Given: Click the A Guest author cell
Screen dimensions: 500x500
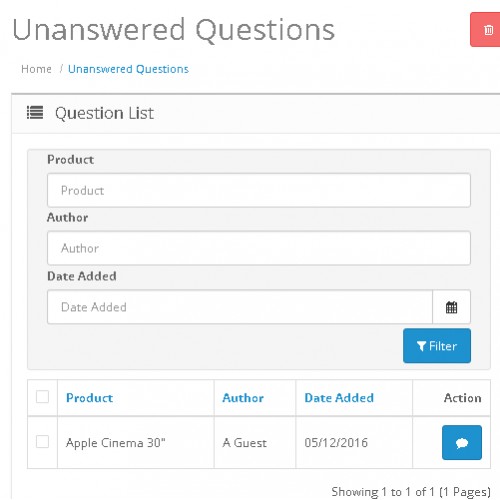Looking at the screenshot, I should [x=245, y=443].
